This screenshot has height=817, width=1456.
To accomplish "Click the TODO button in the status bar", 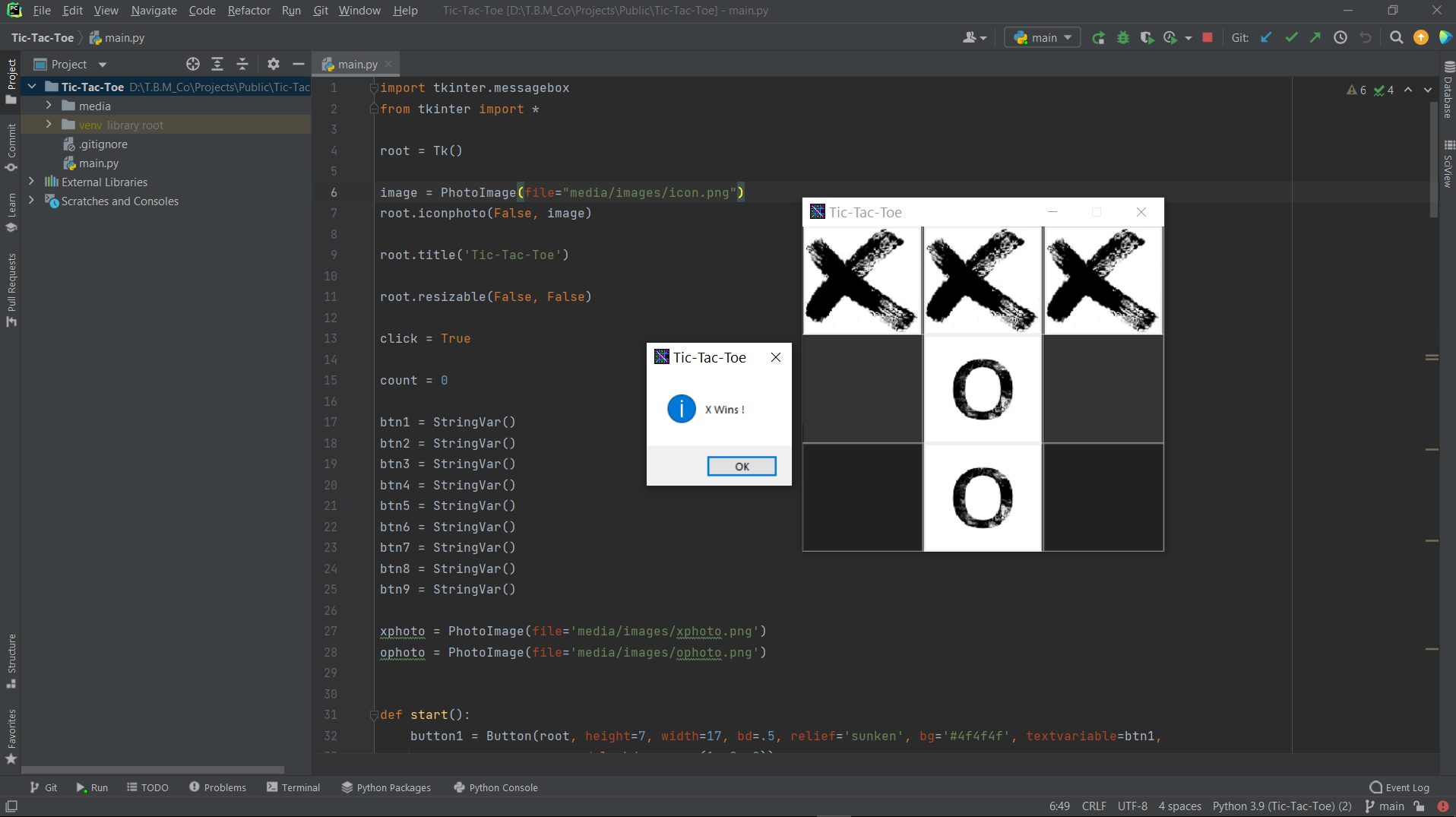I will point(147,787).
